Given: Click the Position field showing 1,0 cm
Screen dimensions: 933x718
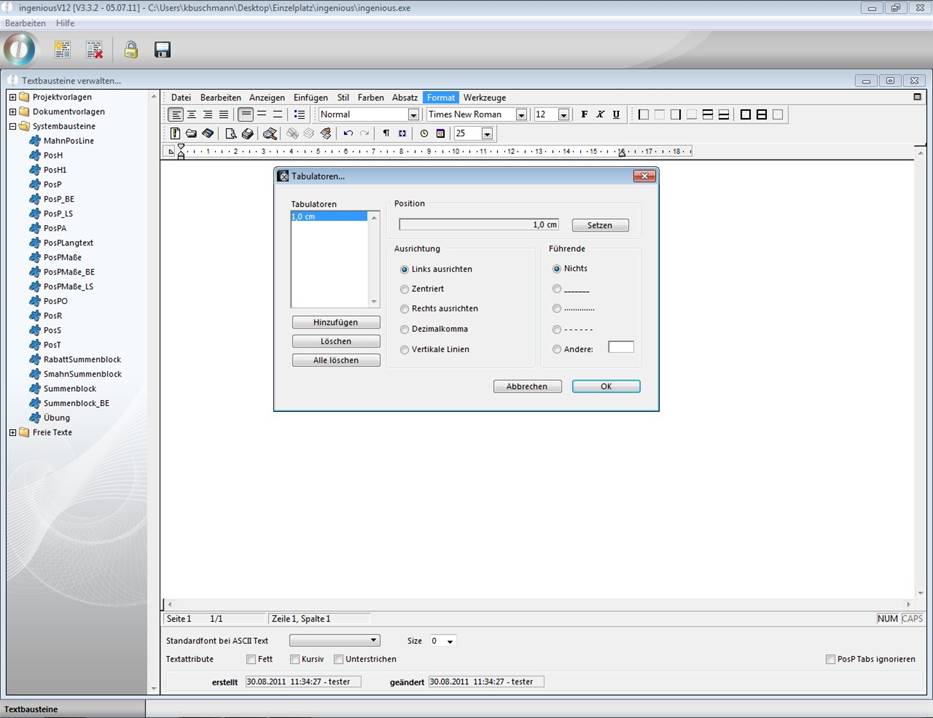Looking at the screenshot, I should (x=478, y=225).
